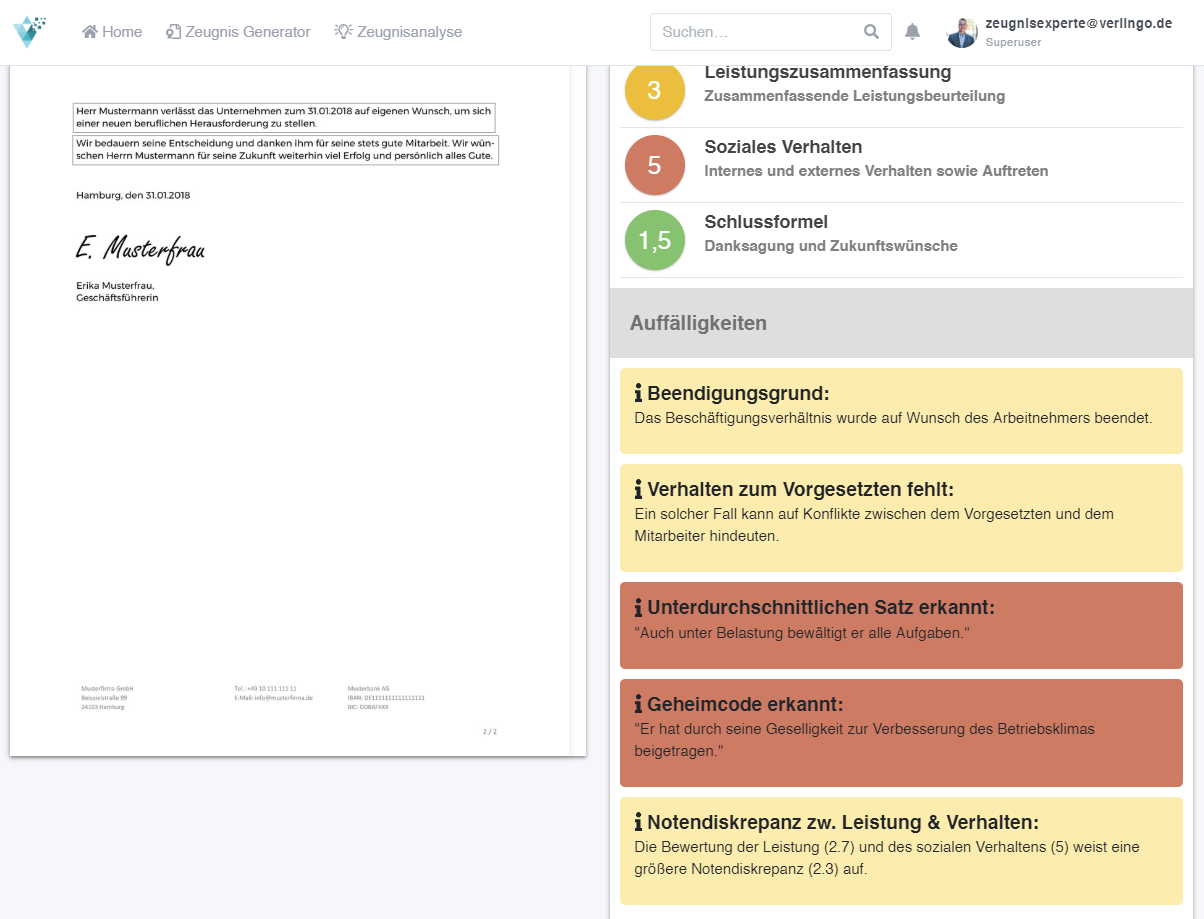
Task: Open notifications via the bell icon
Action: [x=912, y=32]
